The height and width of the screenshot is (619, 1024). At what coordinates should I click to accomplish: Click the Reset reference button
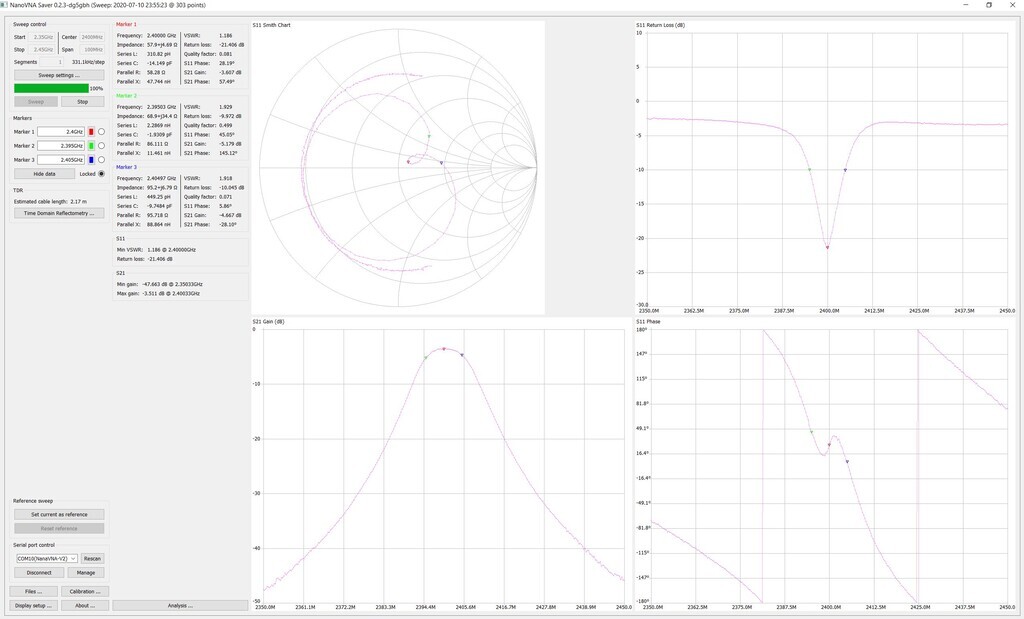pyautogui.click(x=59, y=529)
